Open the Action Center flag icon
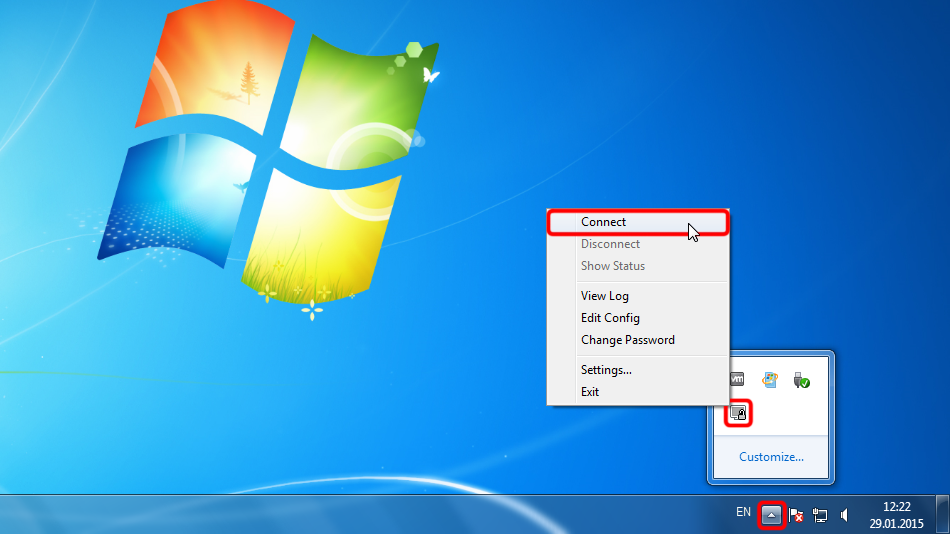This screenshot has height=534, width=950. (x=797, y=515)
